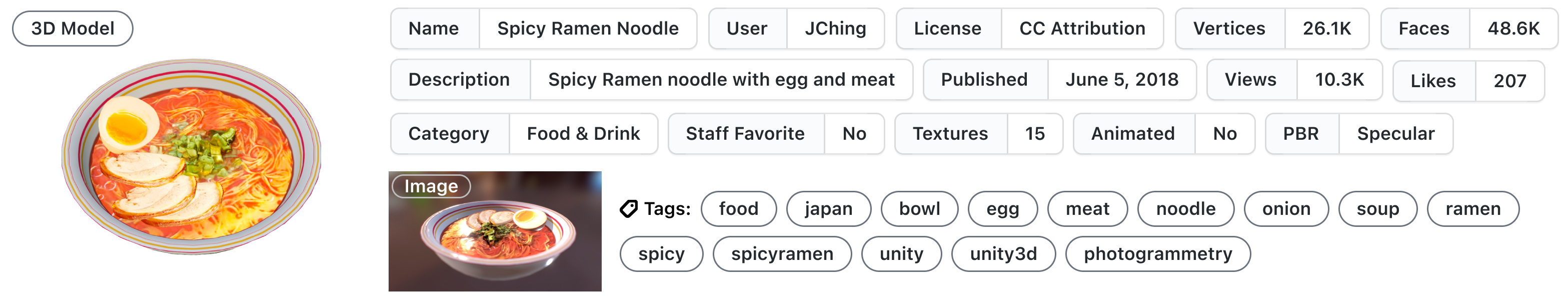Open the Image thumbnail of ramen
The width and height of the screenshot is (1568, 296).
point(495,231)
